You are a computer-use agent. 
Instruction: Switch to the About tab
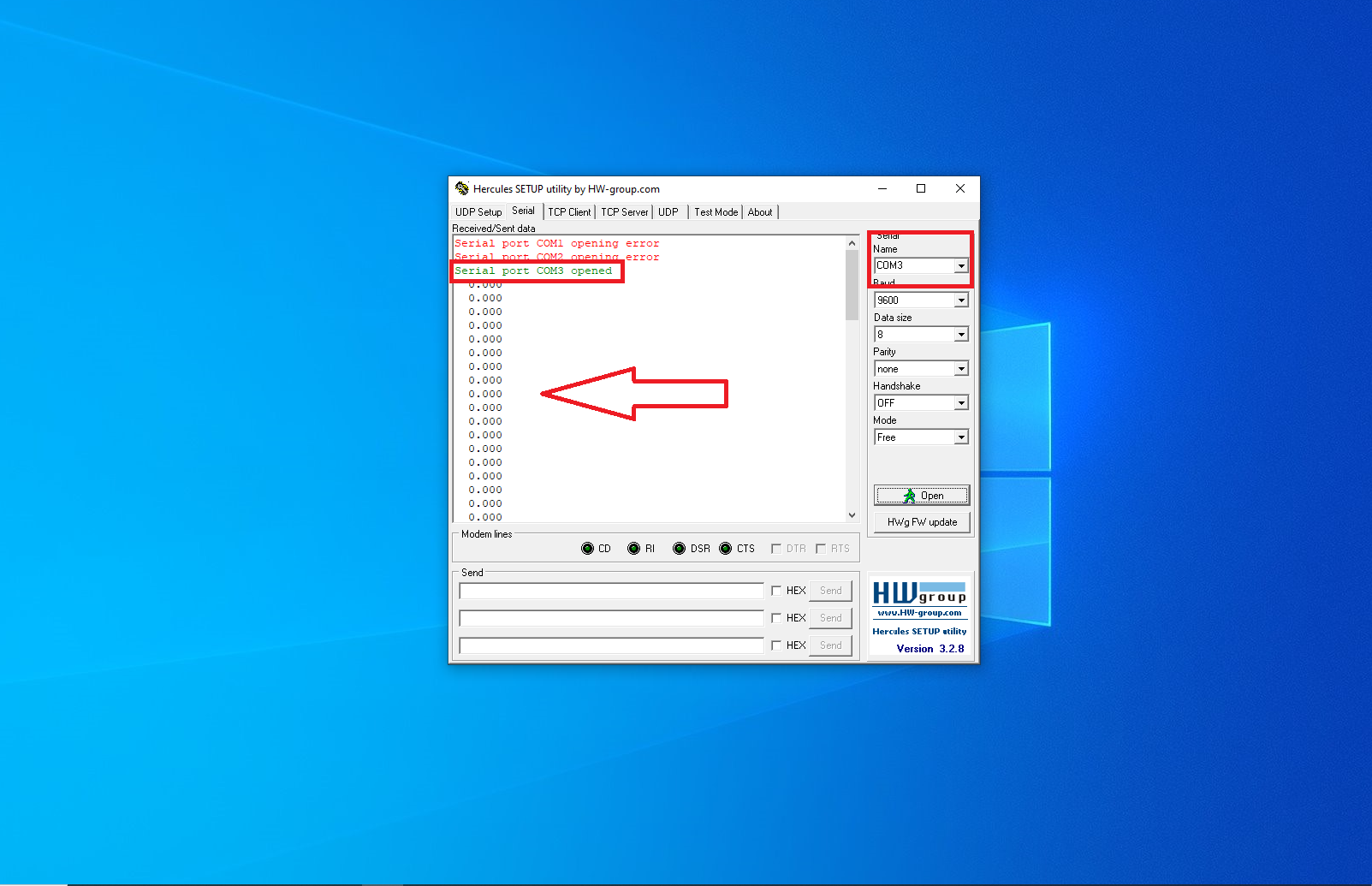(760, 212)
